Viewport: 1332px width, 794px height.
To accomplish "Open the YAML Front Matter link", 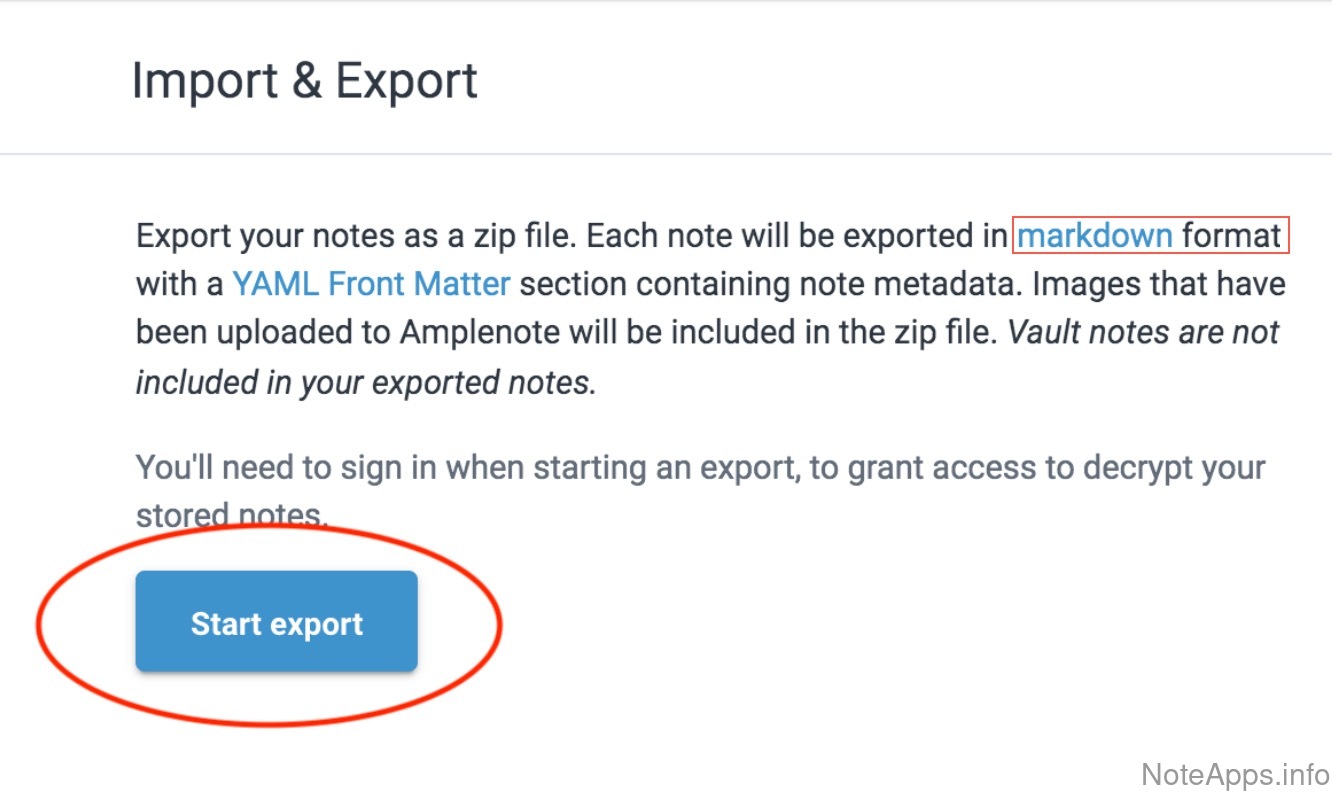I will click(x=371, y=284).
